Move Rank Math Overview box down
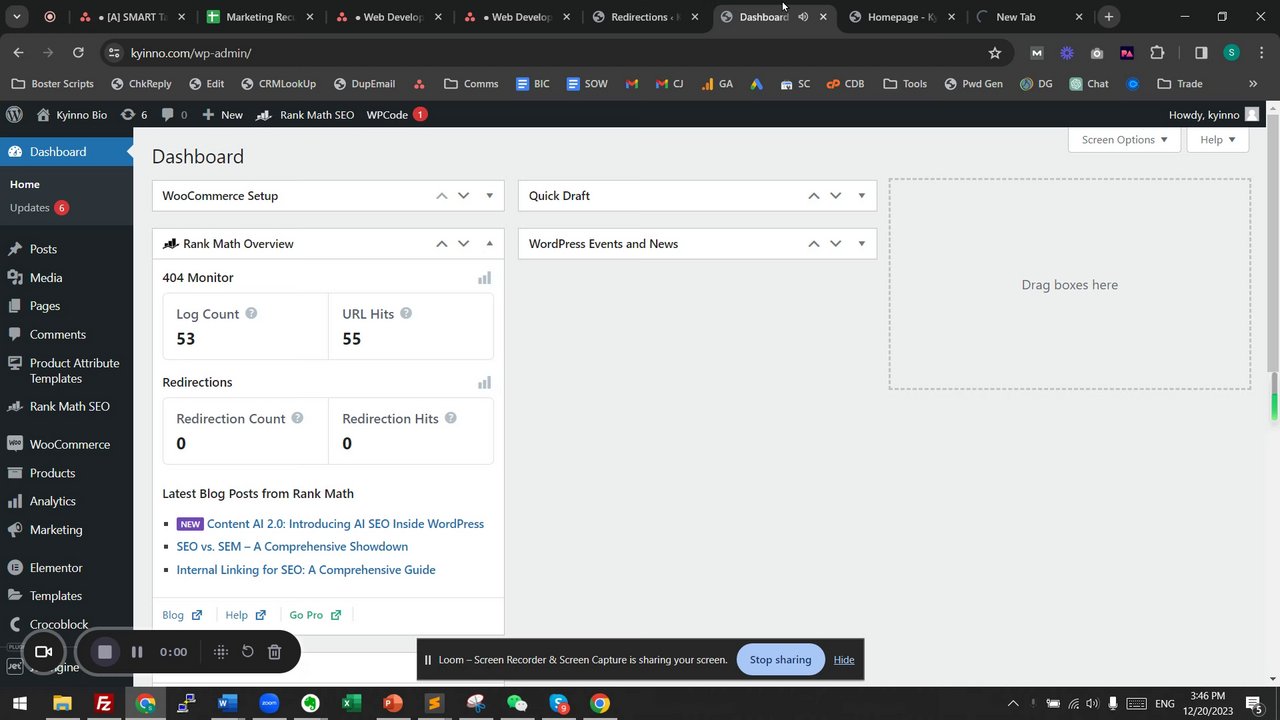Viewport: 1280px width, 720px height. pos(463,244)
